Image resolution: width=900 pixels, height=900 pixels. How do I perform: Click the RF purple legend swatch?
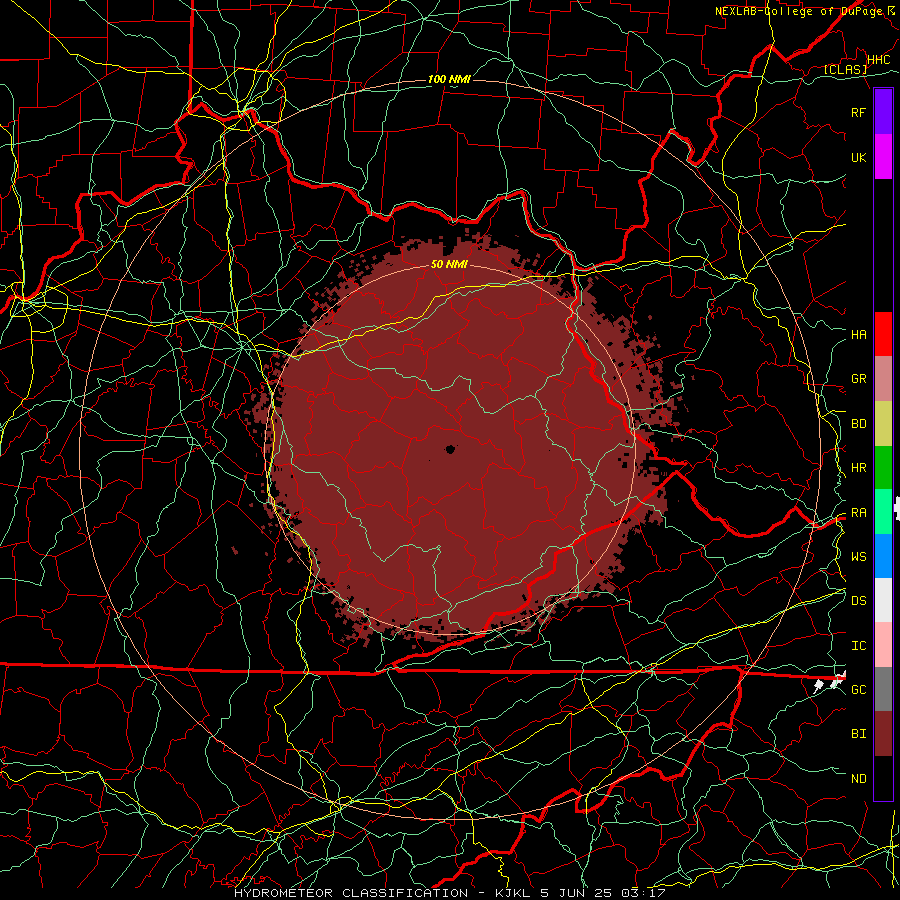pyautogui.click(x=883, y=112)
